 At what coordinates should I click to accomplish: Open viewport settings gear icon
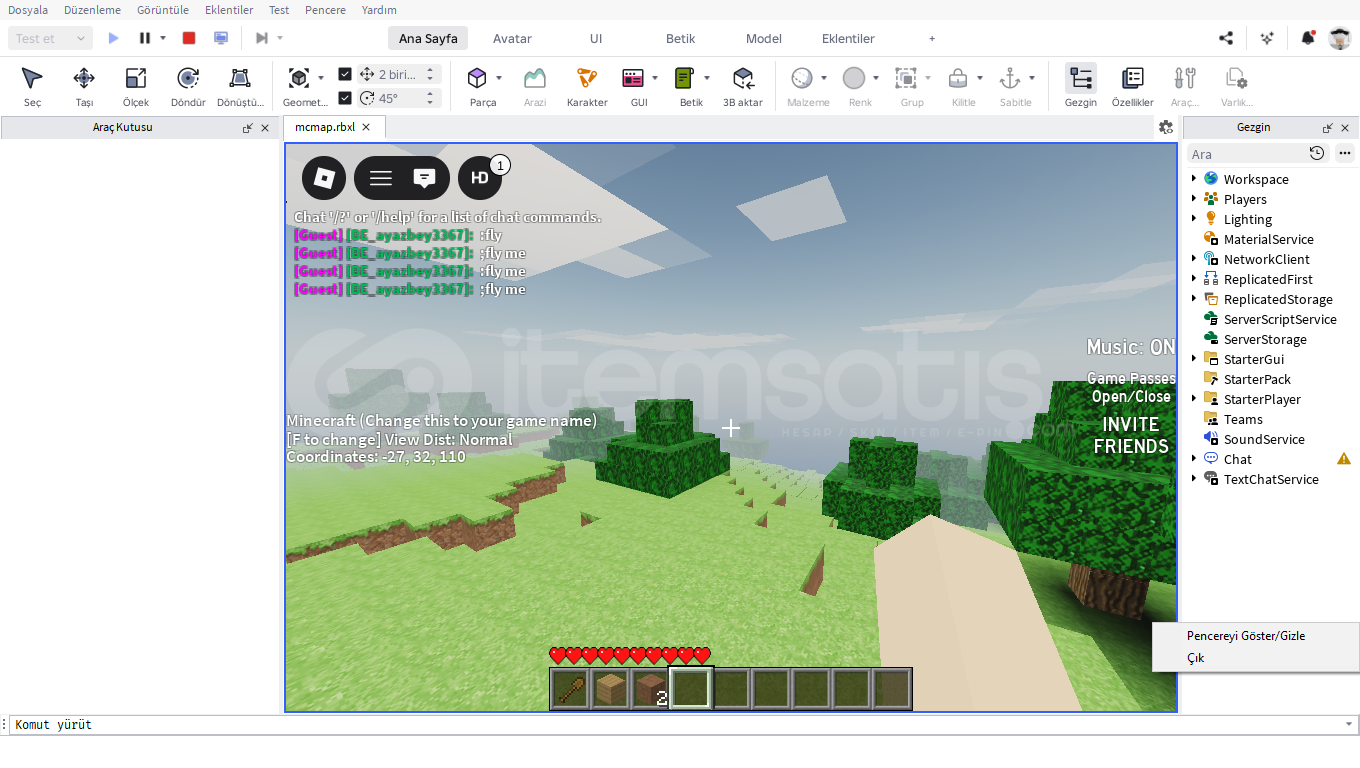[x=1166, y=127]
